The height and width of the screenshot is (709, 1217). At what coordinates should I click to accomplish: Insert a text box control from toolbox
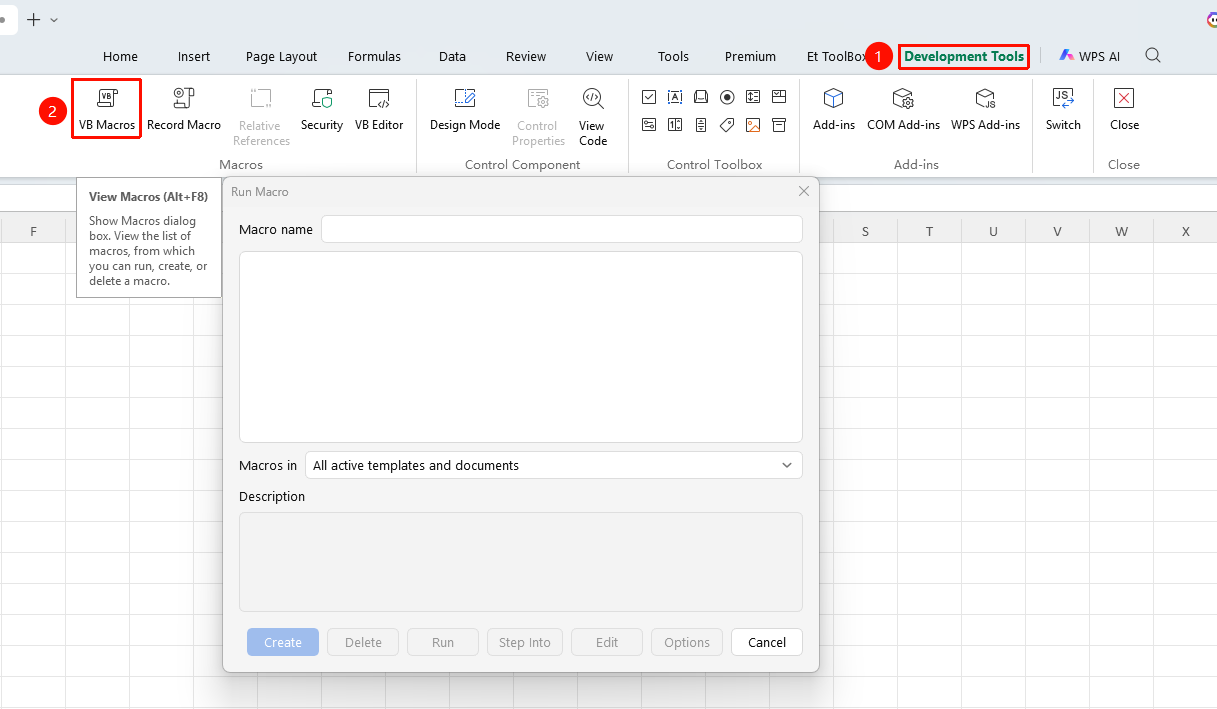coord(675,97)
